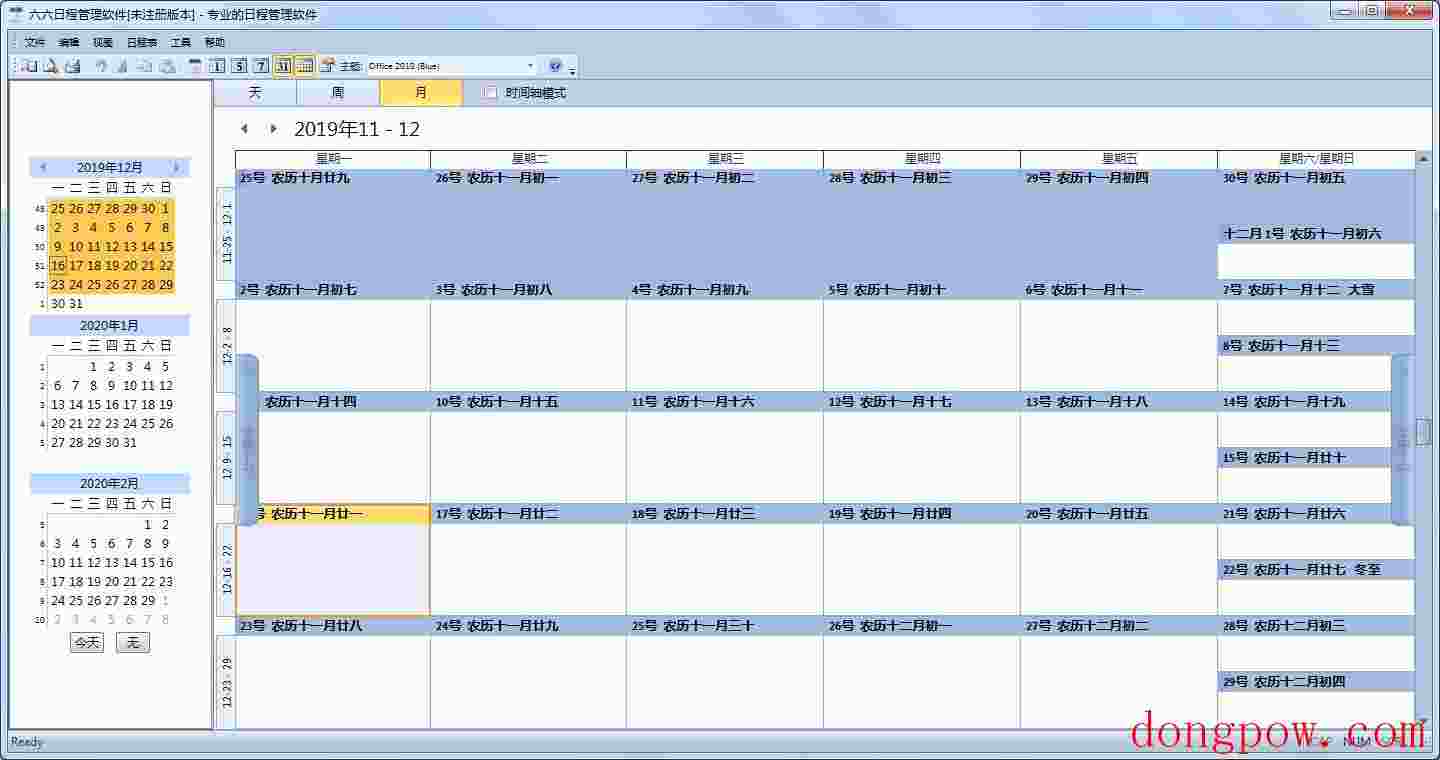This screenshot has height=760, width=1440.
Task: Click the calendar scrollbar up arrow
Action: point(1423,158)
